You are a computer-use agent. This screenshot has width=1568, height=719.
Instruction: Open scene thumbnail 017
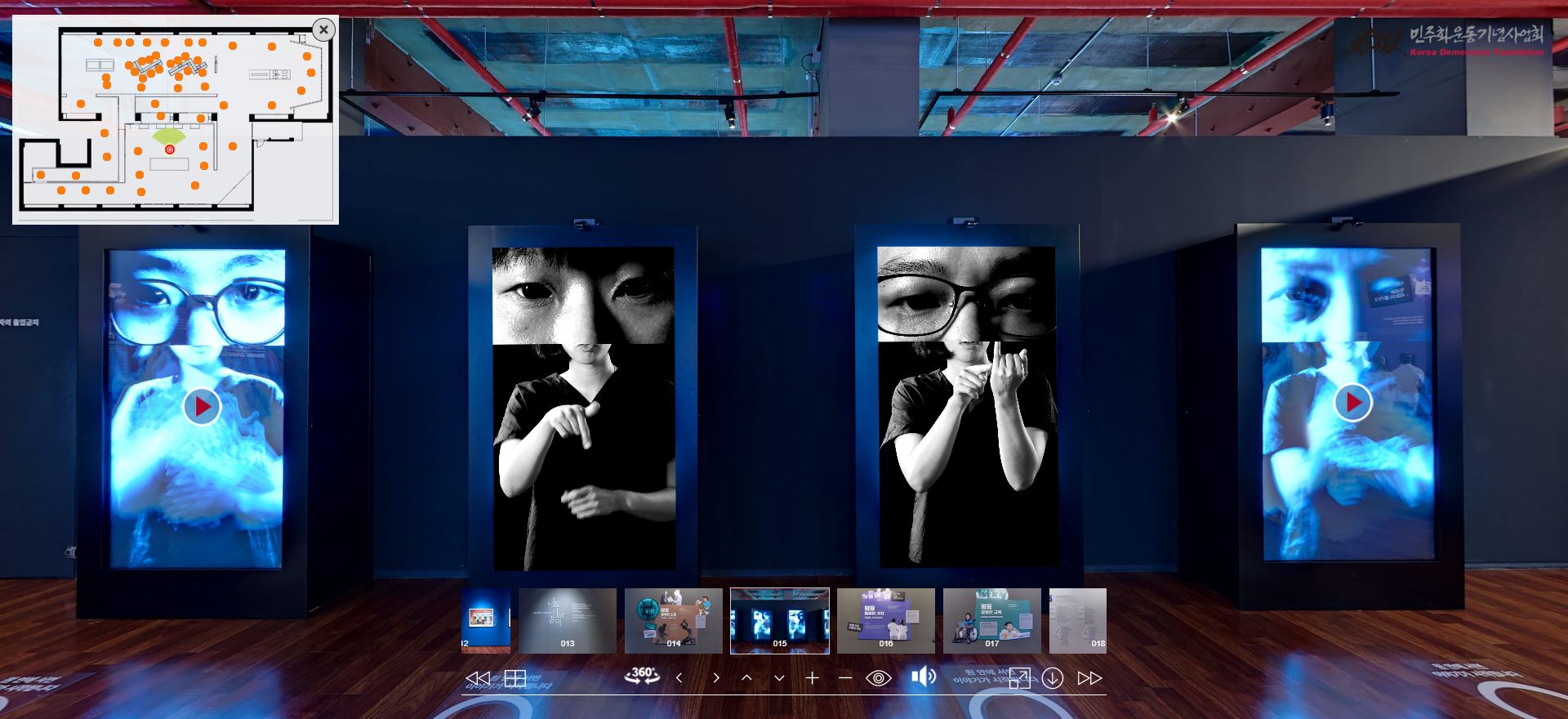[992, 621]
